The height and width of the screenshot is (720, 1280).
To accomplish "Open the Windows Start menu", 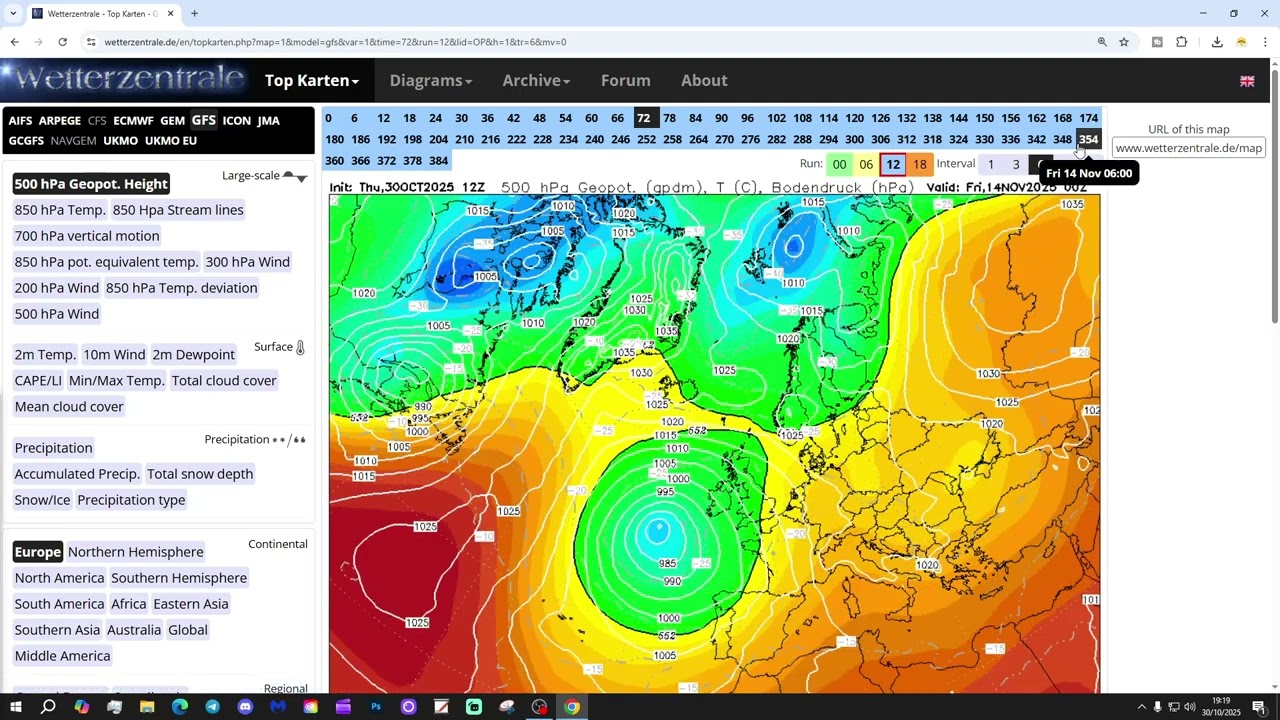I will tap(16, 707).
